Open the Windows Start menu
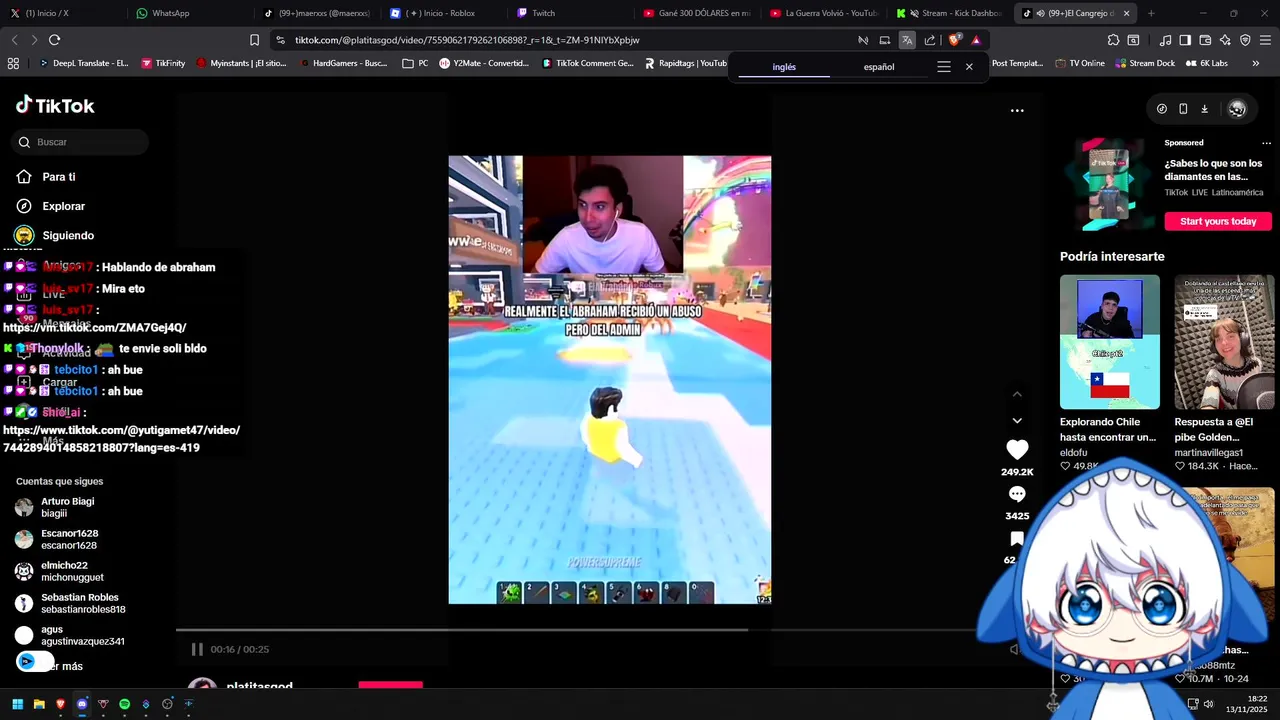This screenshot has width=1280, height=720. 17,704
